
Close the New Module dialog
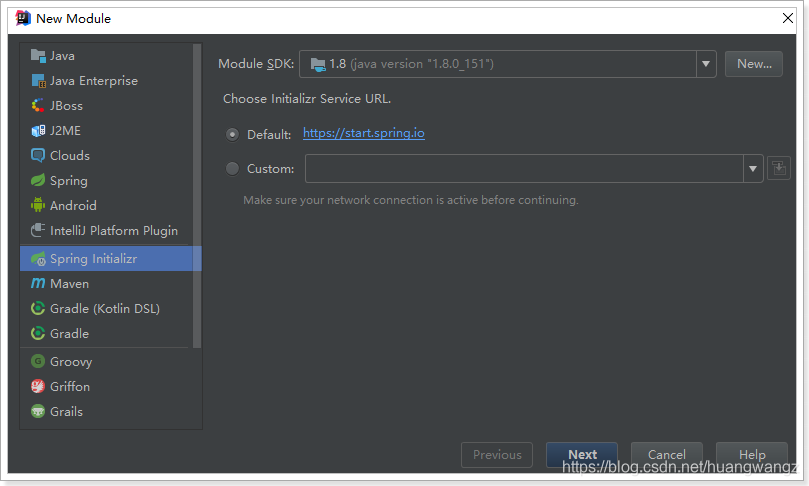coord(787,18)
